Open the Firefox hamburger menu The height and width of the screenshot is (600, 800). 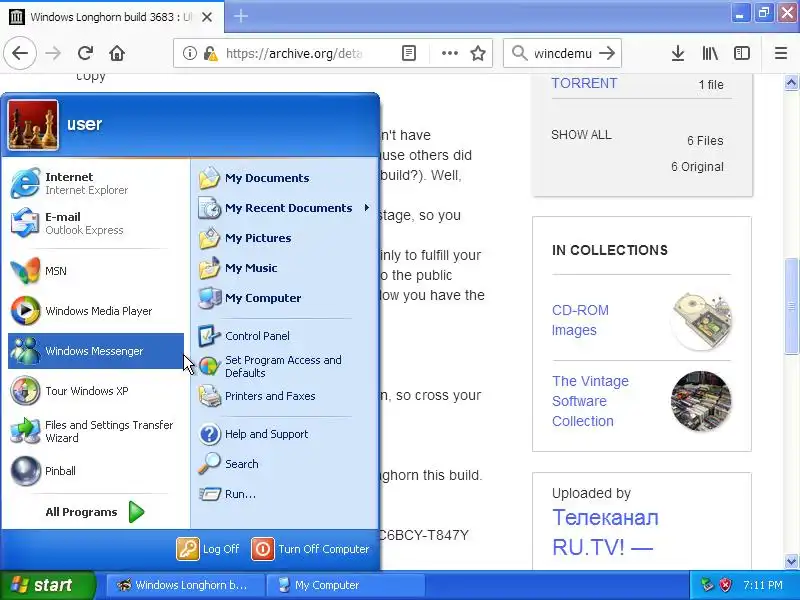pyautogui.click(x=781, y=53)
